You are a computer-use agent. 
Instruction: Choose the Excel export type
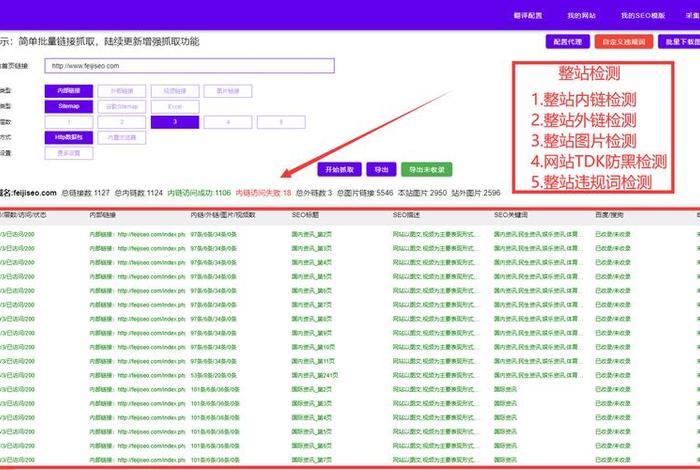pyautogui.click(x=175, y=107)
